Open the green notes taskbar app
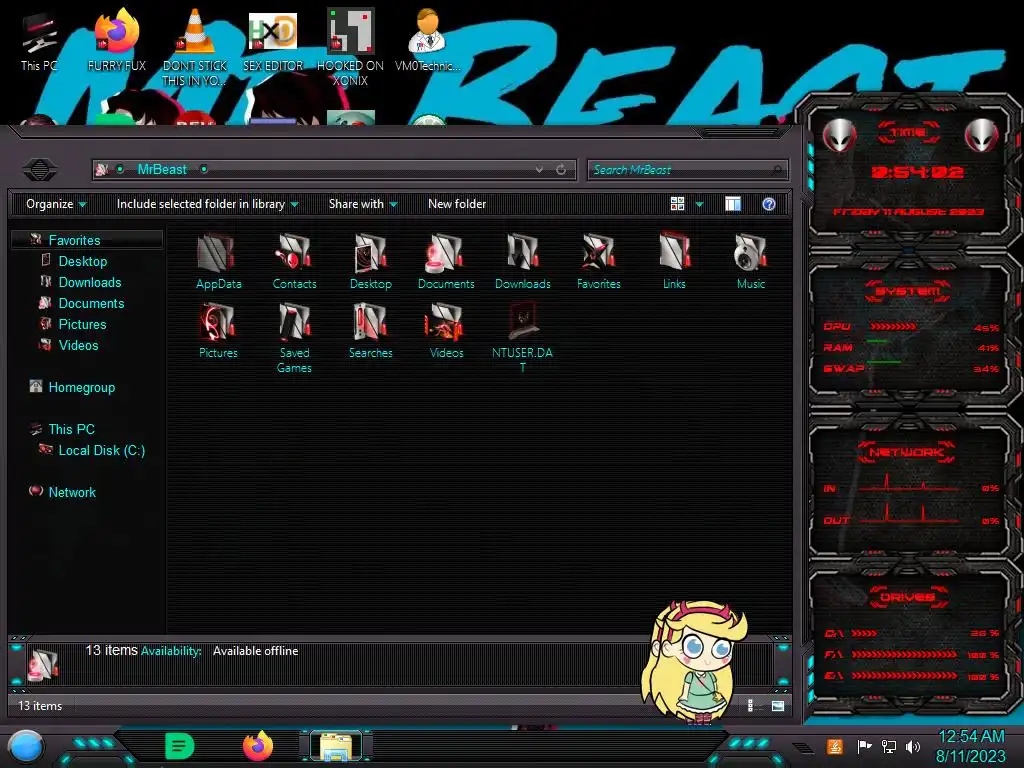The width and height of the screenshot is (1024, 768). point(180,746)
